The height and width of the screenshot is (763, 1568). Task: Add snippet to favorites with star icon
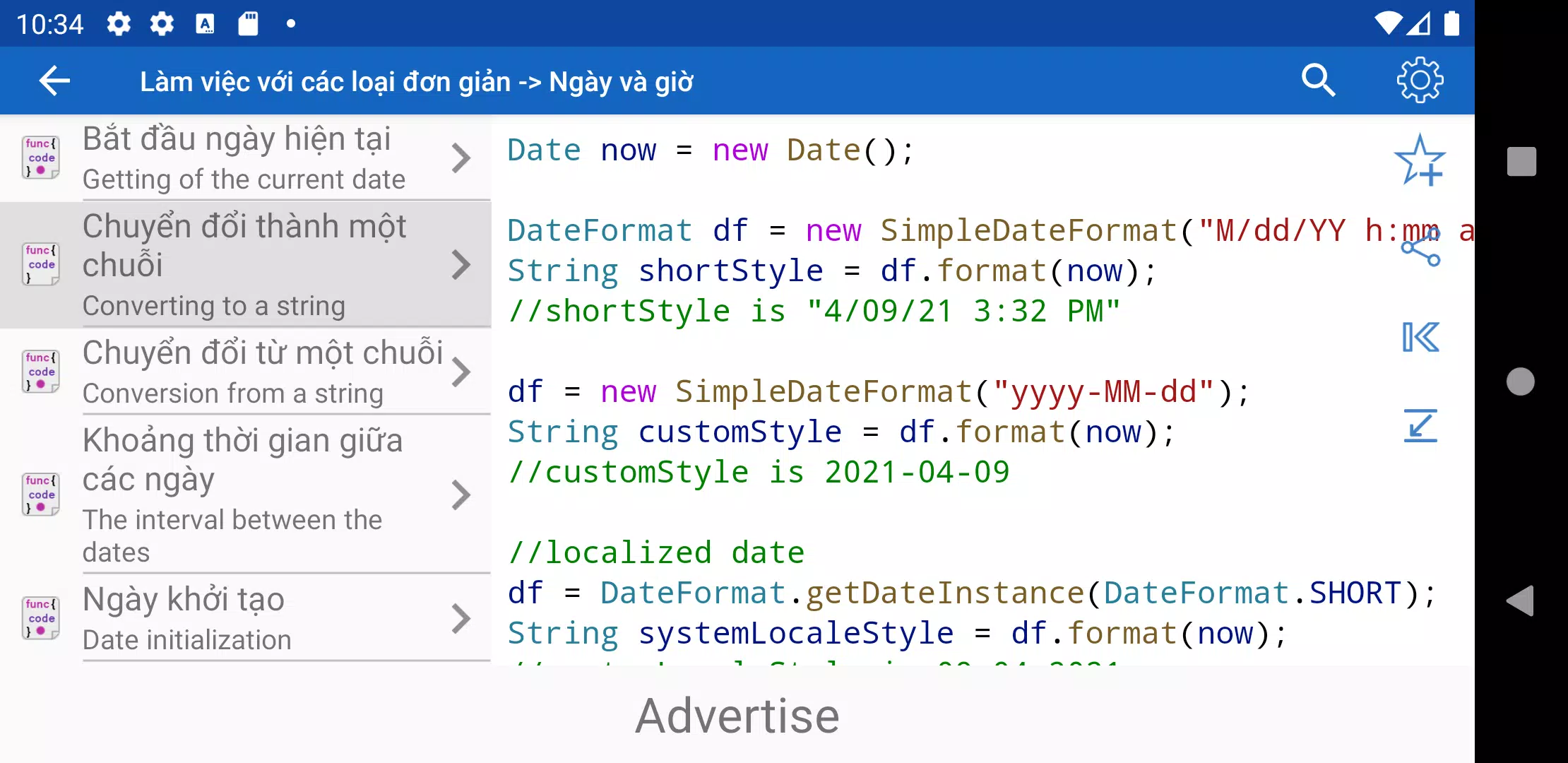[x=1420, y=160]
